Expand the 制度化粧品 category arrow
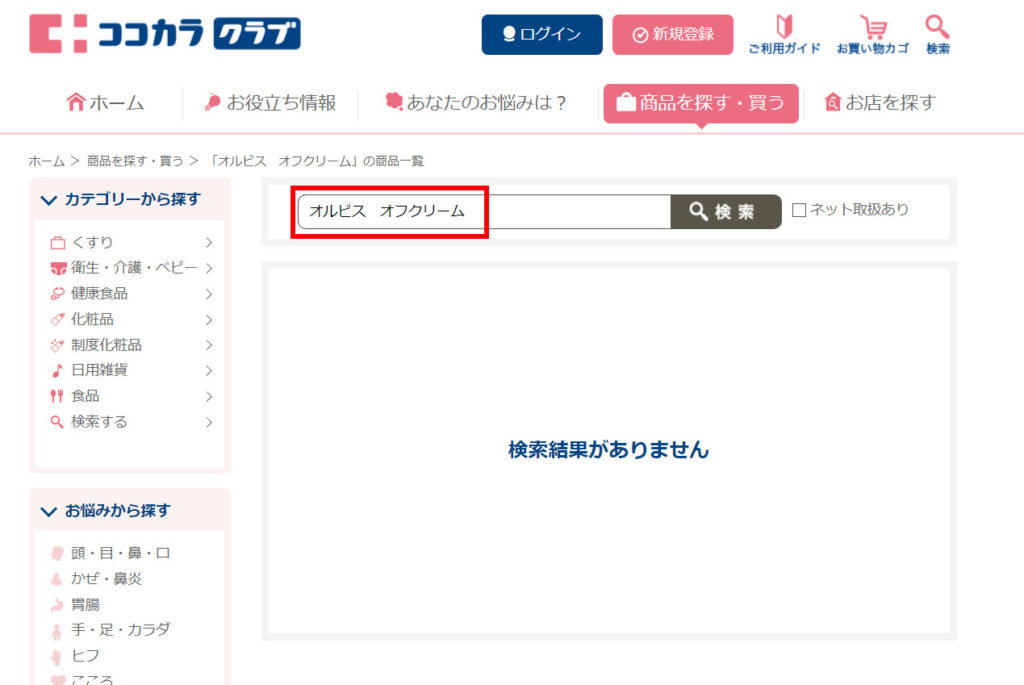The height and width of the screenshot is (685, 1024). pyautogui.click(x=209, y=345)
